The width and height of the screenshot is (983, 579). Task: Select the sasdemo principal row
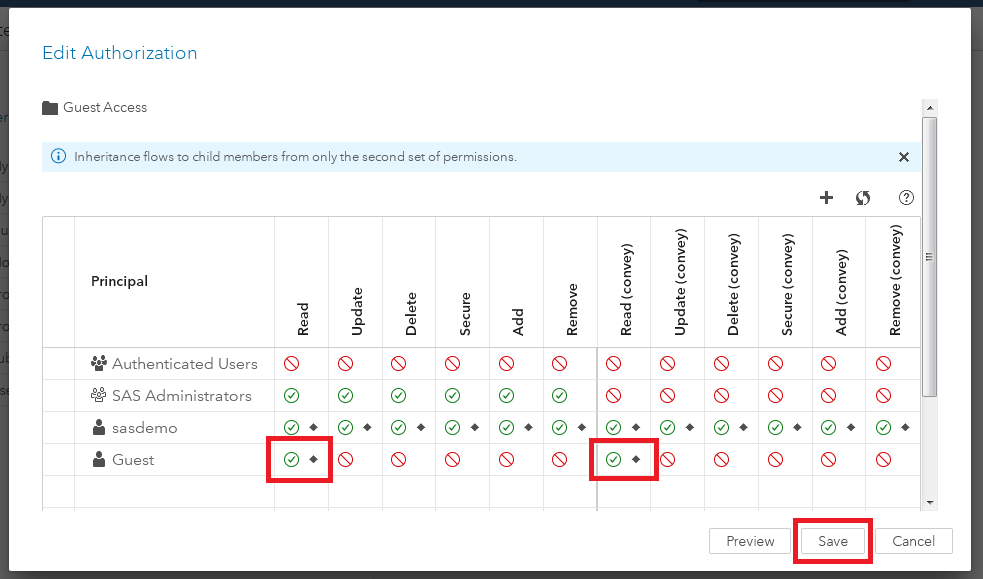(145, 428)
